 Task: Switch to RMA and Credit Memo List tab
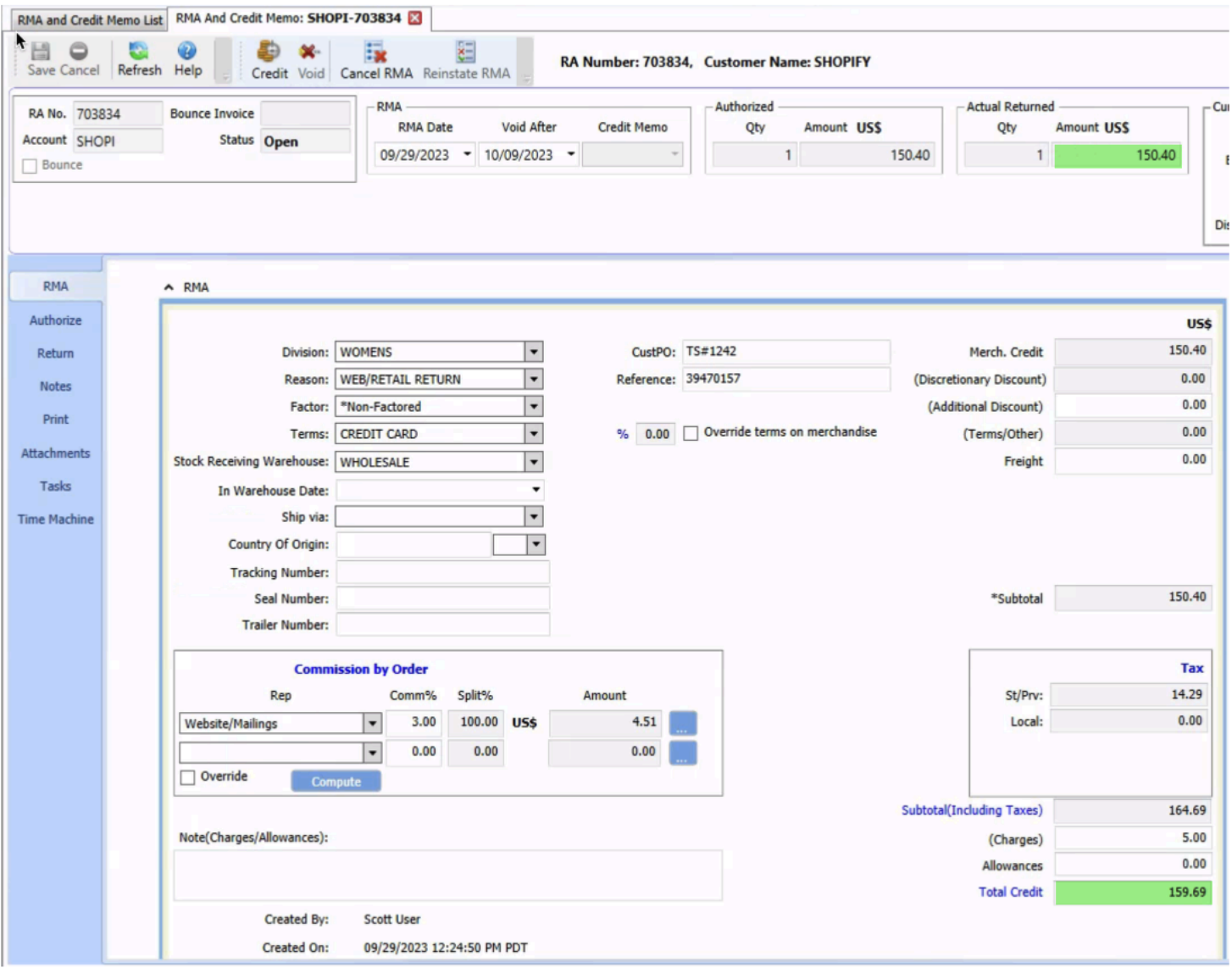(x=90, y=19)
